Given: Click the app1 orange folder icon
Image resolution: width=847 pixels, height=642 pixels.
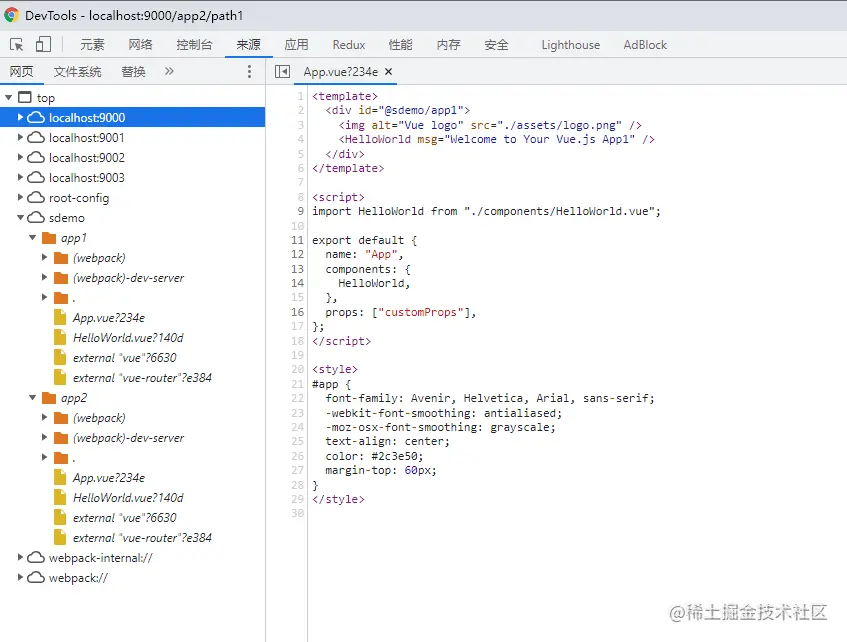Looking at the screenshot, I should pyautogui.click(x=49, y=238).
